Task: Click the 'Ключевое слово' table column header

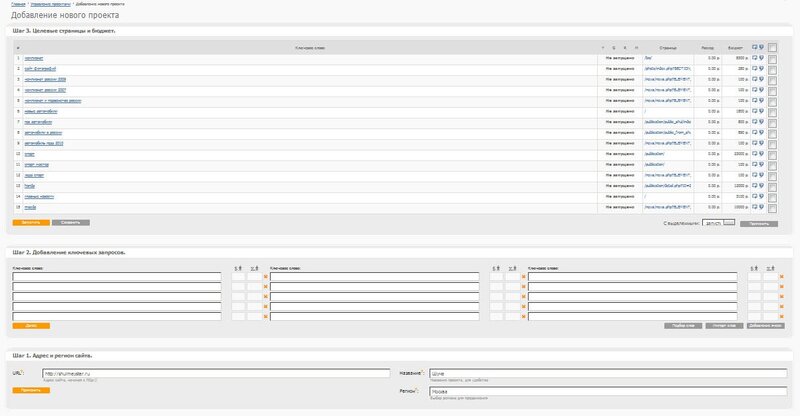Action: [310, 48]
